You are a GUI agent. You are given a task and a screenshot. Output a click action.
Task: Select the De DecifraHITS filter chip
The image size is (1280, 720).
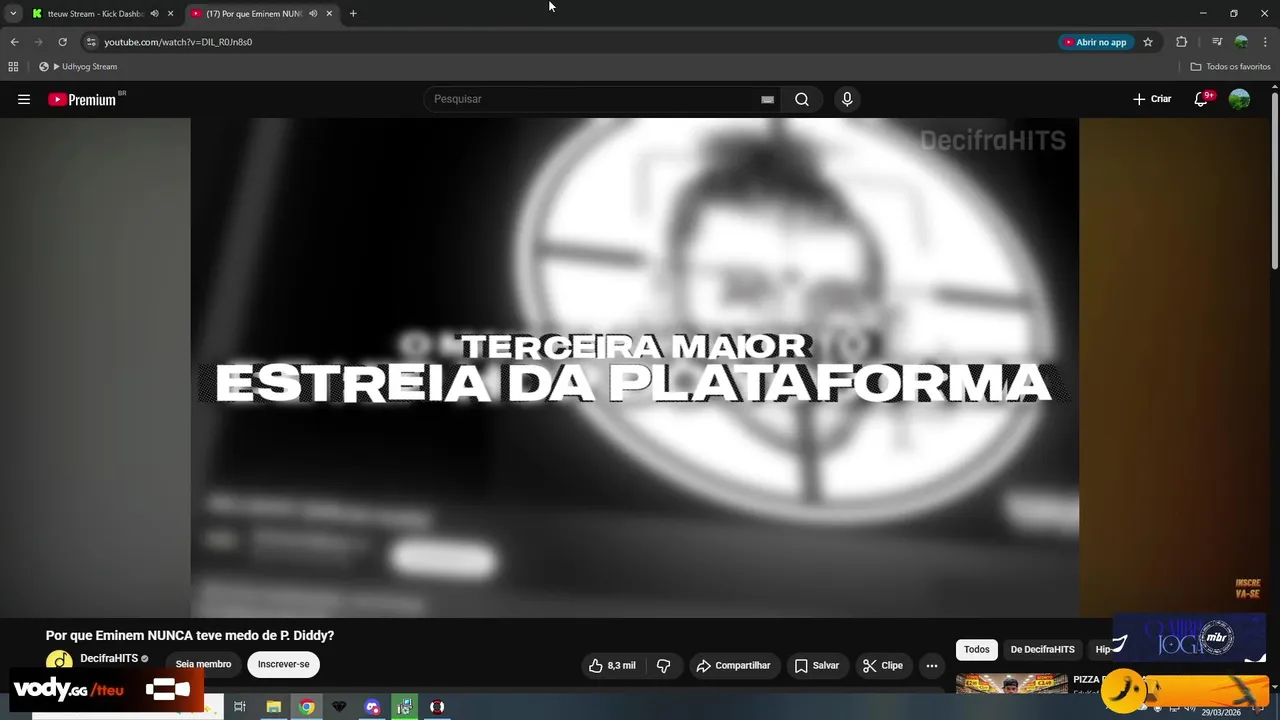pyautogui.click(x=1042, y=649)
